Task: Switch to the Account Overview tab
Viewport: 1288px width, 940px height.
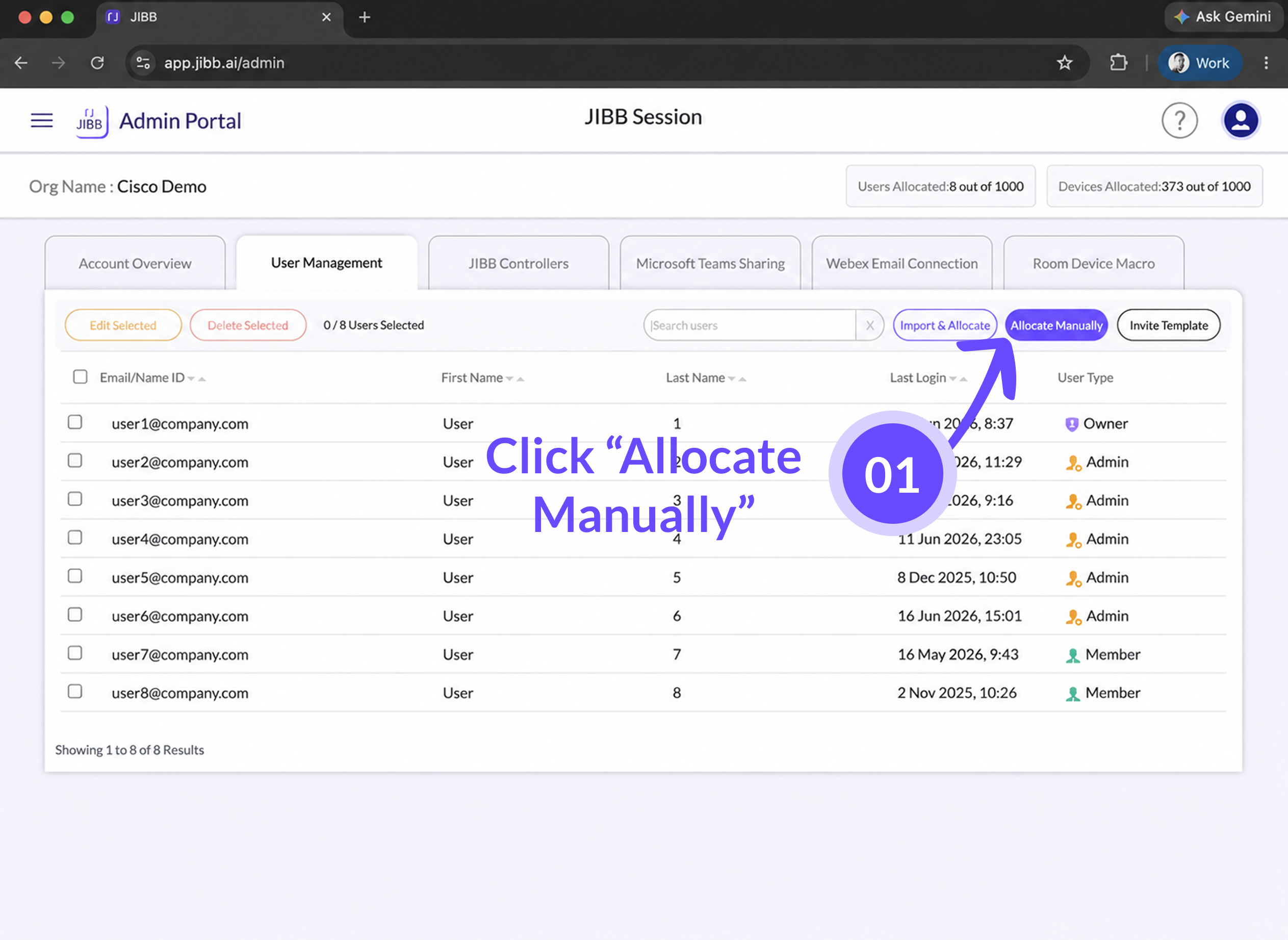Action: point(135,264)
